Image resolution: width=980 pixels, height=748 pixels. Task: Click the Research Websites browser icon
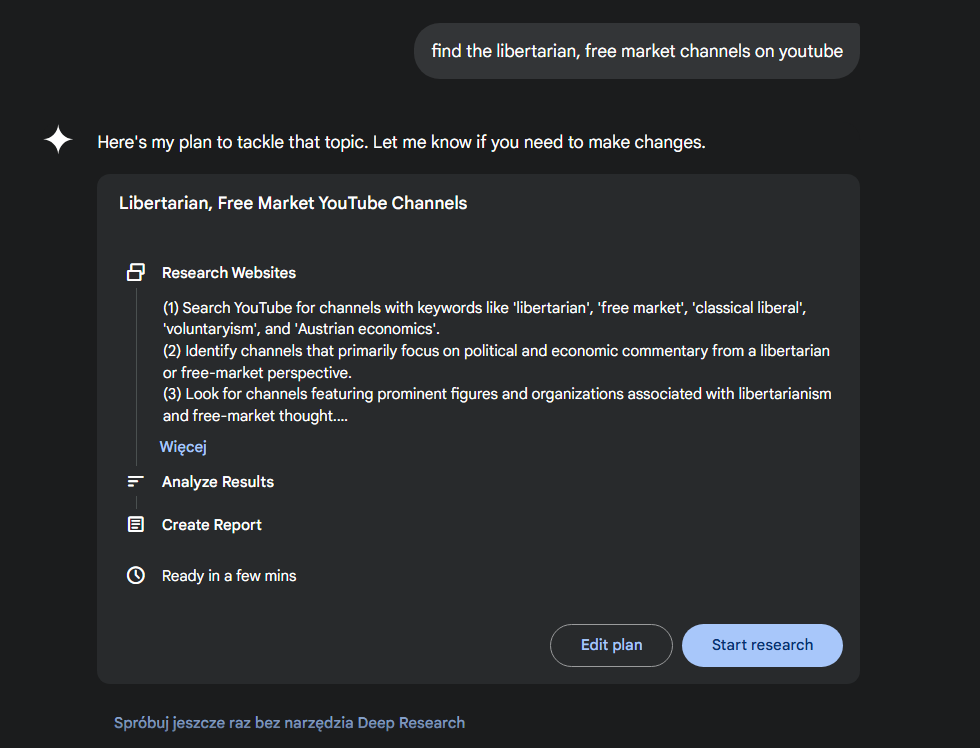click(136, 272)
